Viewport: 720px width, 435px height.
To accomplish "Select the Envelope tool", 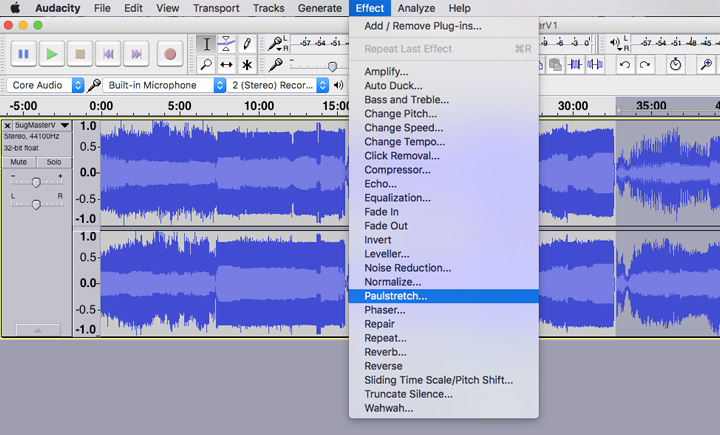I will point(226,44).
